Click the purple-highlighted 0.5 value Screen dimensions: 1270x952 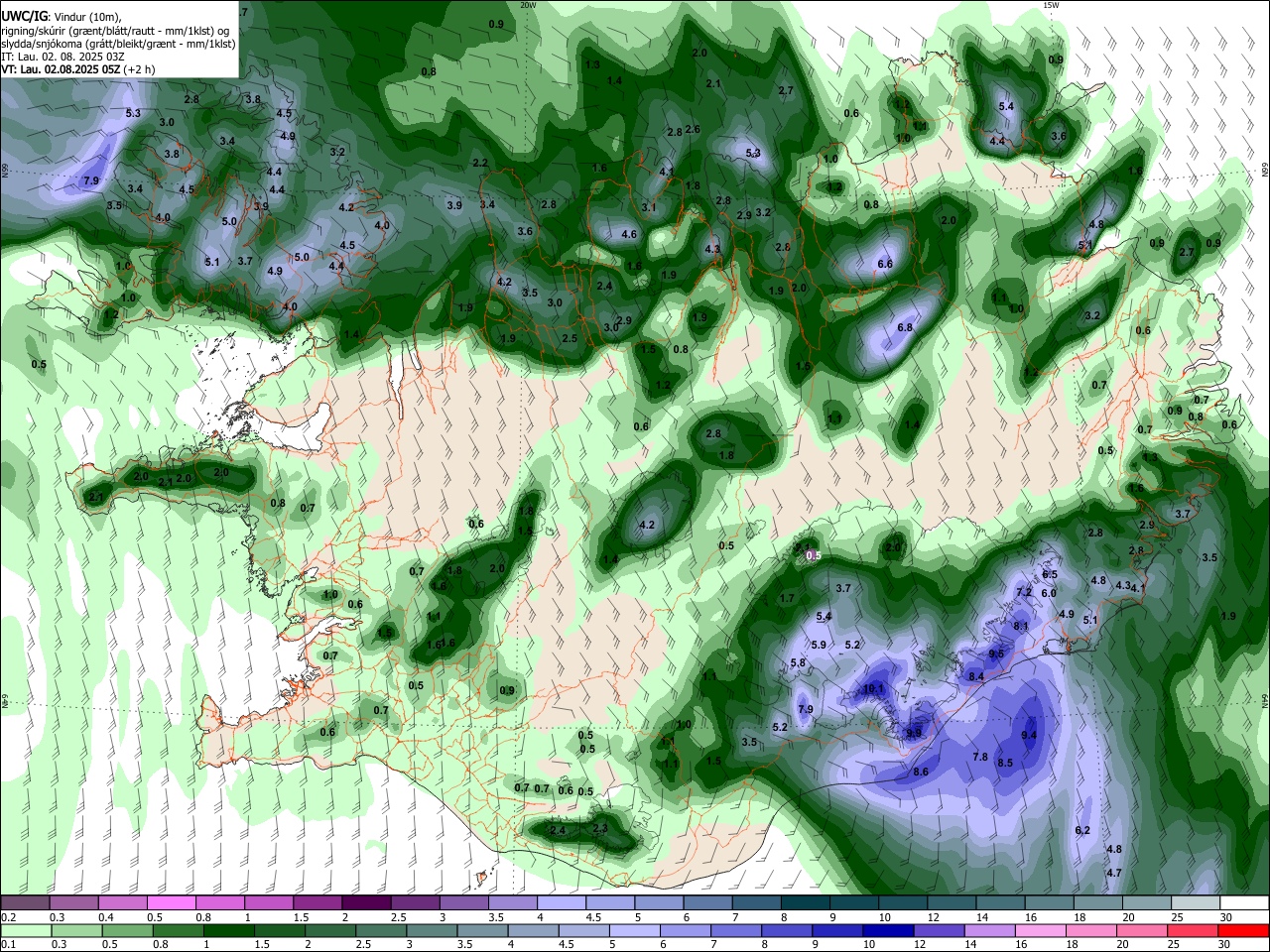click(814, 556)
